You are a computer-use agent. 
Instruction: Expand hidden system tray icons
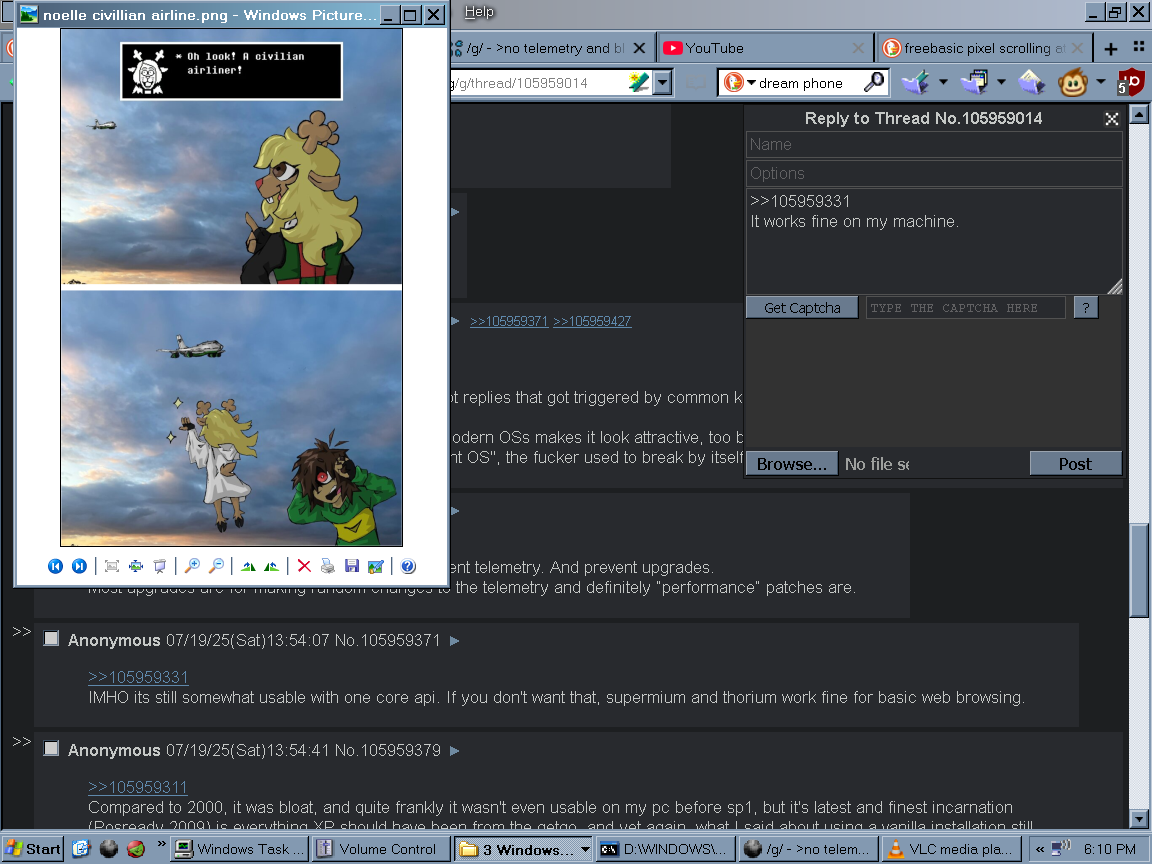click(1040, 849)
